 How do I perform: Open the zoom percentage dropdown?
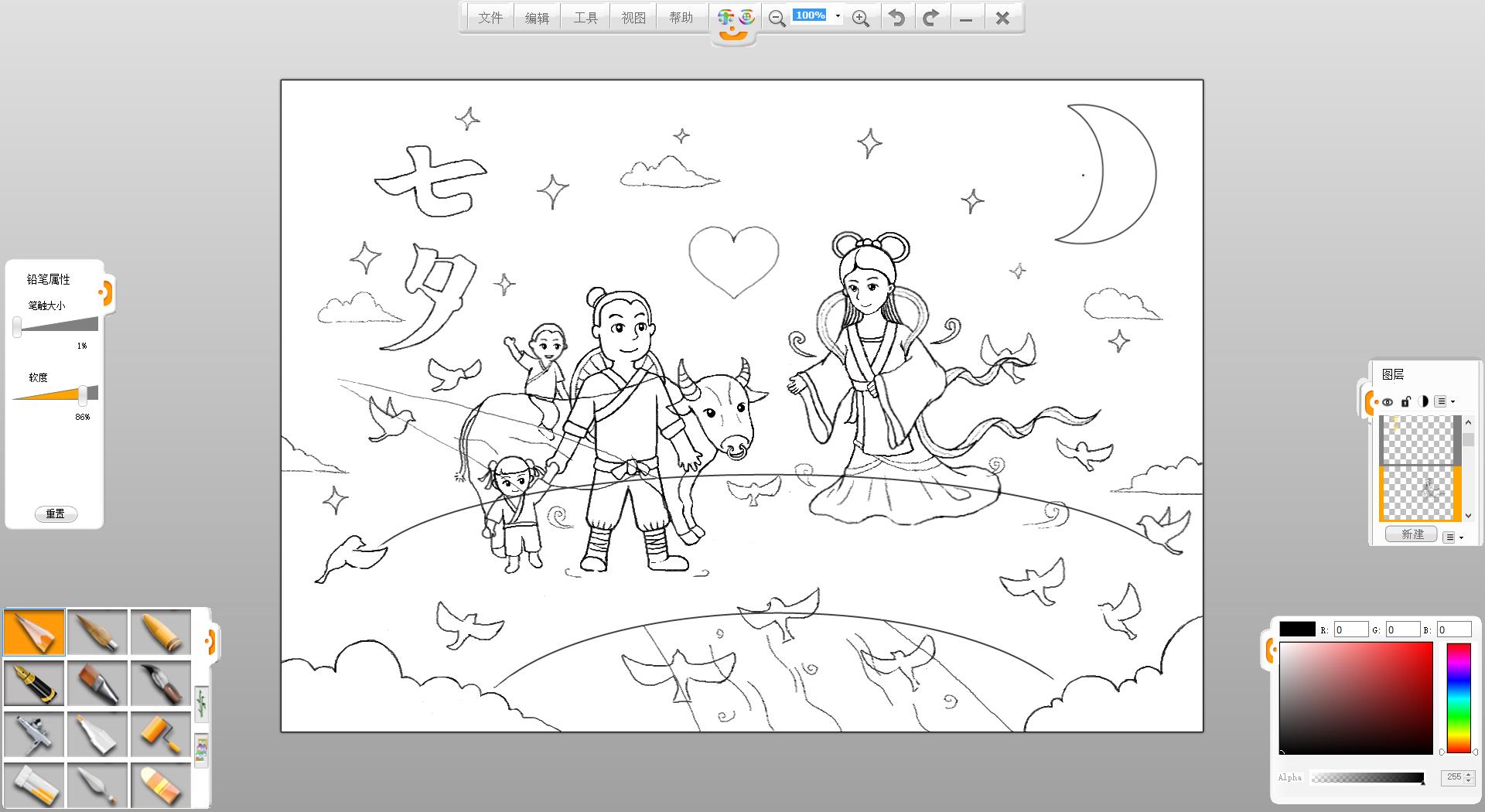[x=838, y=16]
